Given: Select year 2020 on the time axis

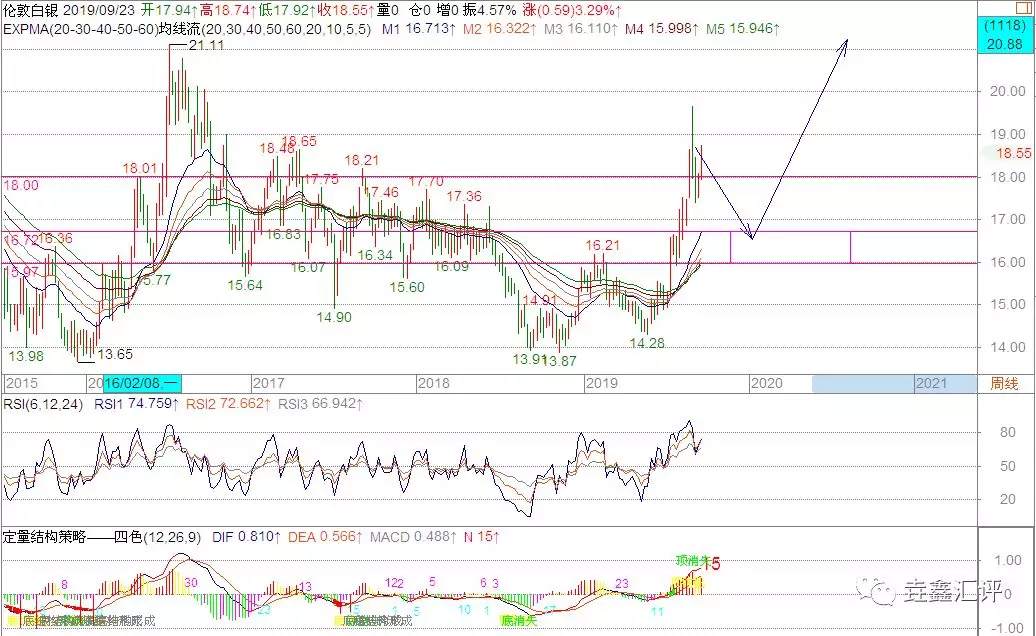Looking at the screenshot, I should tap(766, 384).
